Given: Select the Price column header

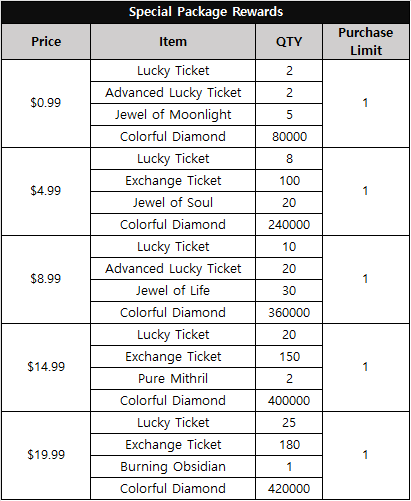Looking at the screenshot, I should pyautogui.click(x=46, y=42).
